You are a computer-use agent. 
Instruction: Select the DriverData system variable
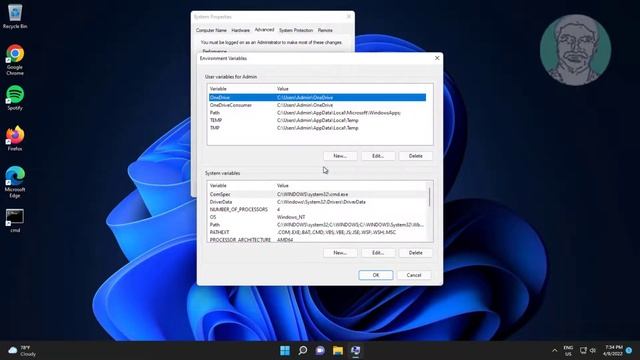(x=317, y=202)
